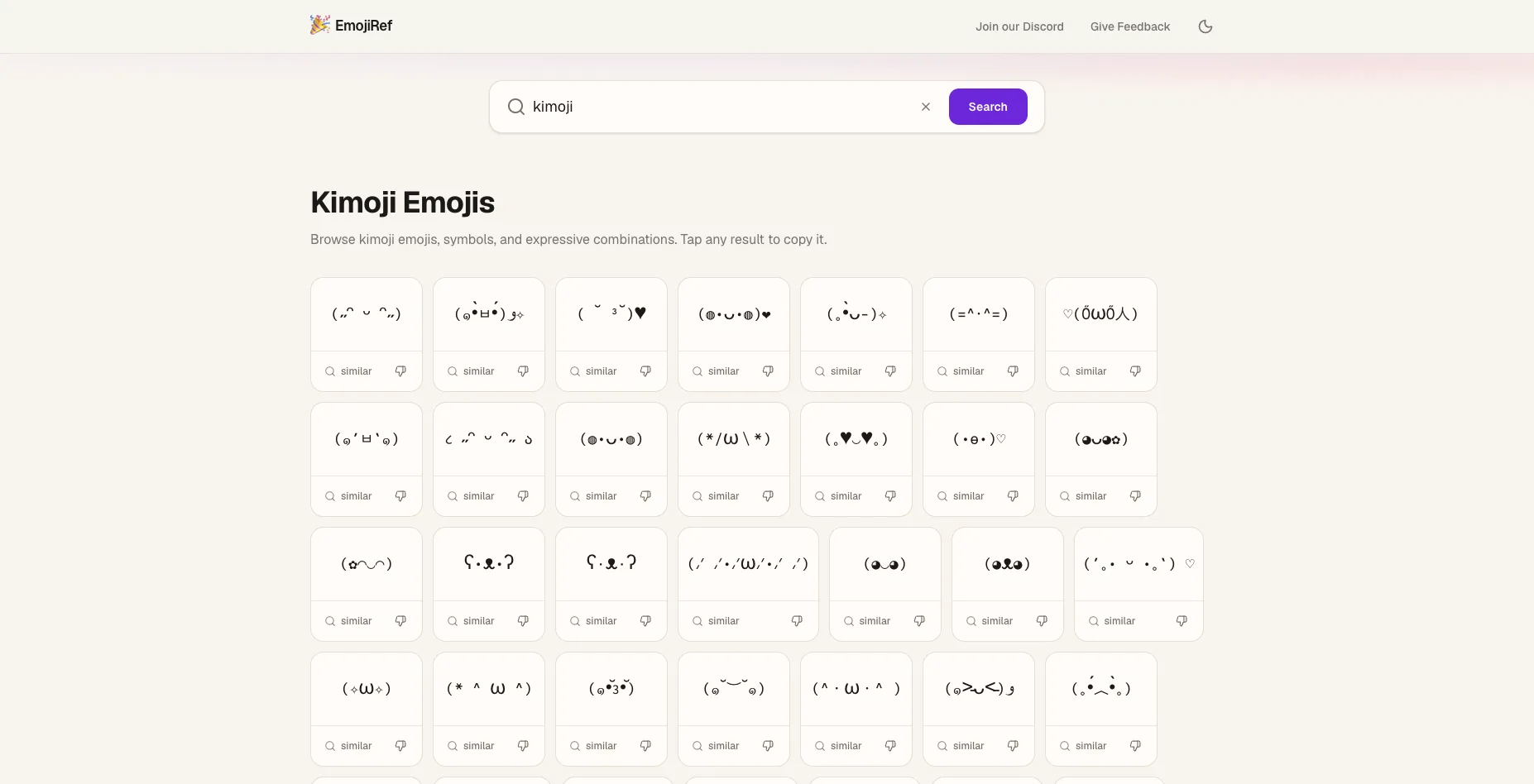Click the purple Search button
1534x784 pixels.
[988, 107]
